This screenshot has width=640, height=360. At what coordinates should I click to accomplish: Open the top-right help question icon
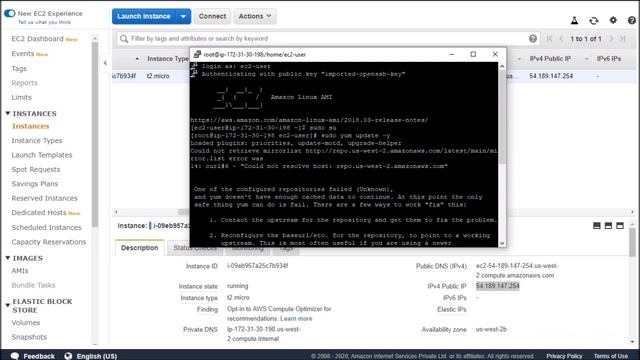coord(632,20)
